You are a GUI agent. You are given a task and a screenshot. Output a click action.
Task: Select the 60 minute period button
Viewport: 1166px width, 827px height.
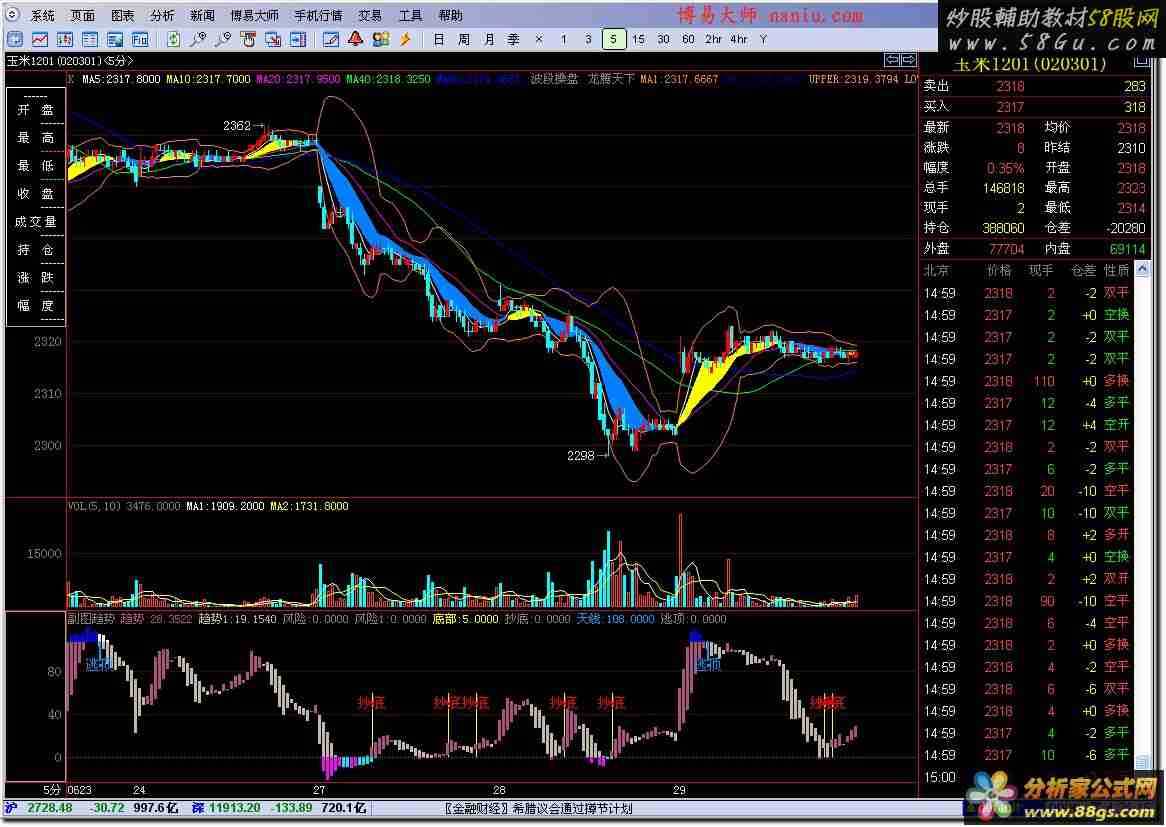(688, 39)
